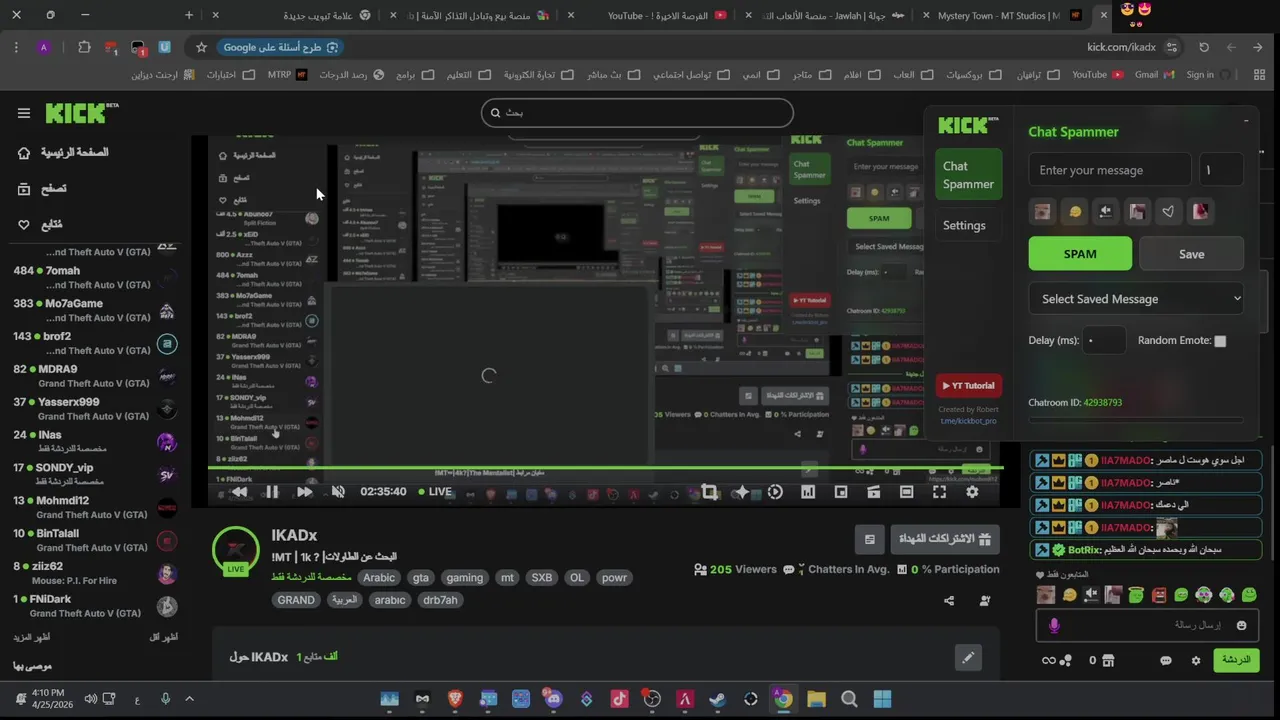This screenshot has width=1280, height=720.
Task: Pause the live stream video
Action: click(x=272, y=492)
